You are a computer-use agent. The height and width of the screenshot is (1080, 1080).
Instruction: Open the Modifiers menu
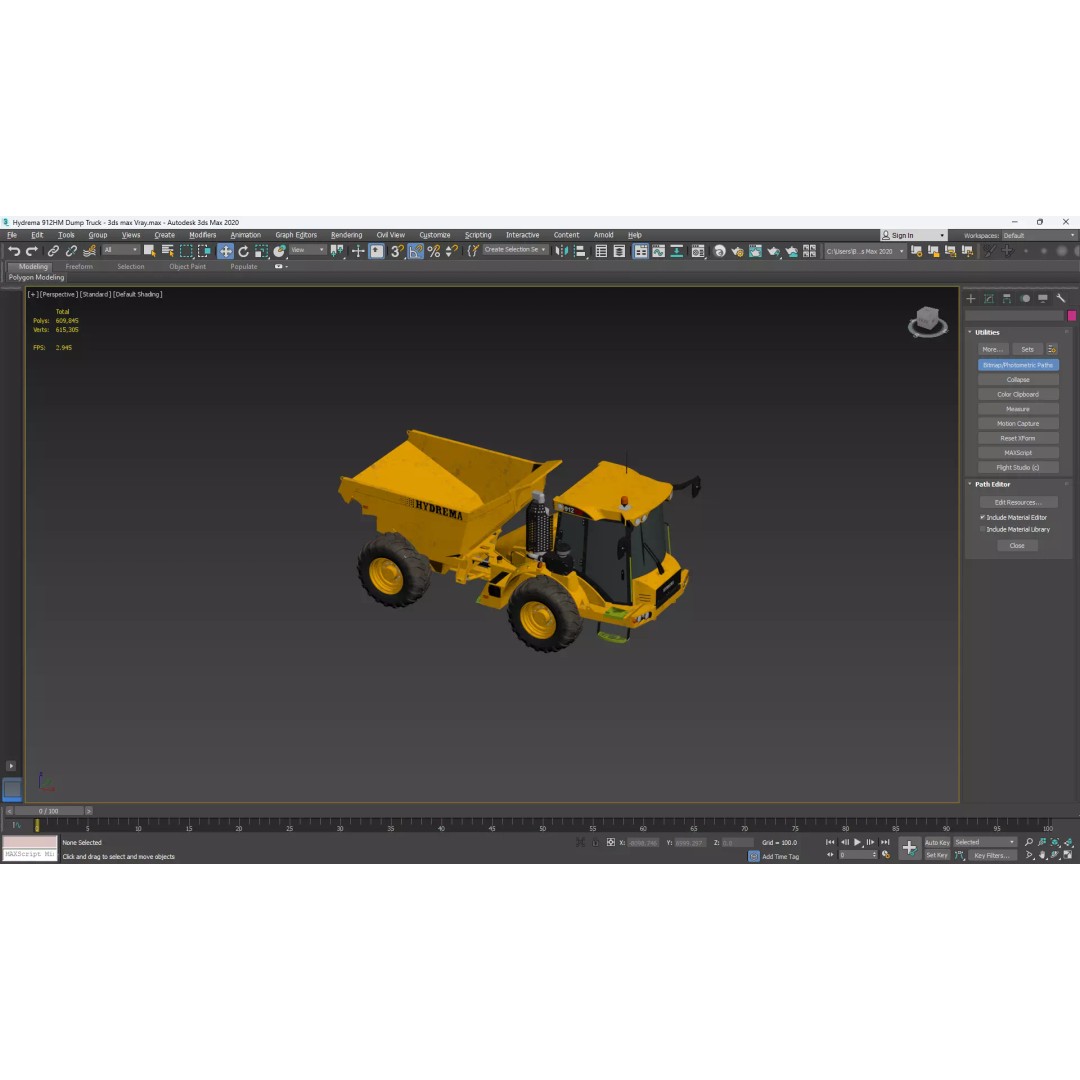click(202, 235)
